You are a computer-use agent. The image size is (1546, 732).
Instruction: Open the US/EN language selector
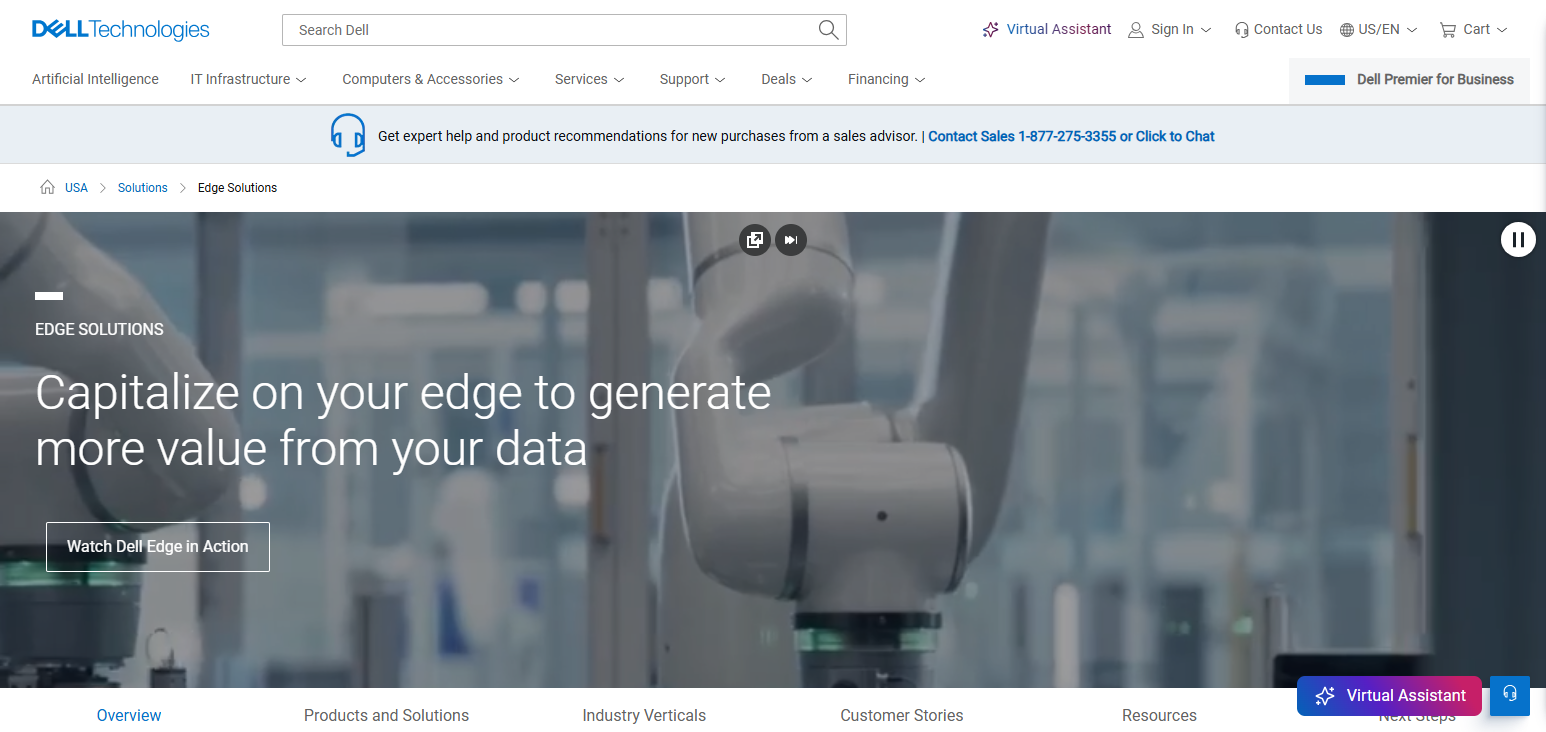[x=1379, y=30]
